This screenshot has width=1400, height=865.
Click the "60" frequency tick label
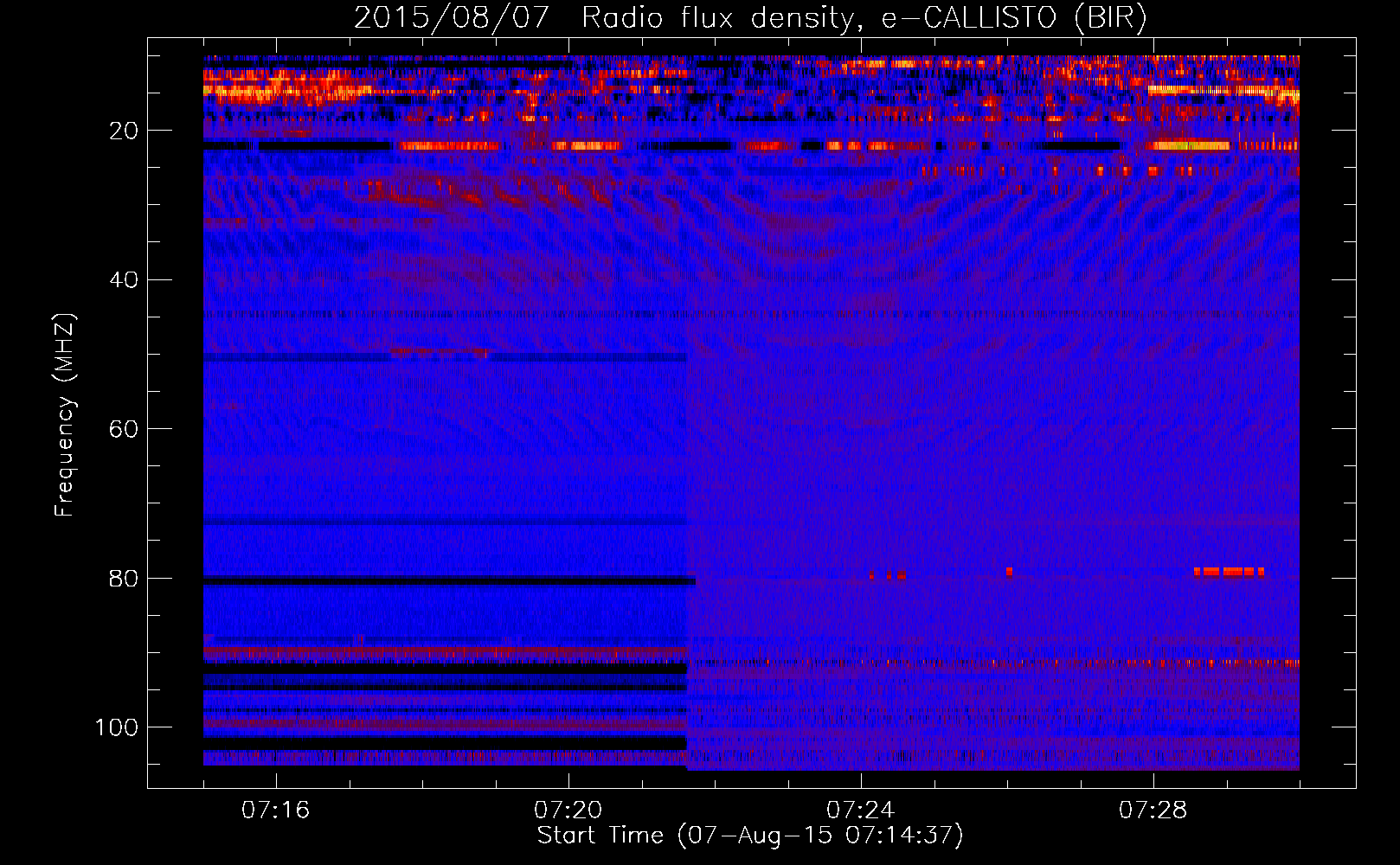pos(124,429)
